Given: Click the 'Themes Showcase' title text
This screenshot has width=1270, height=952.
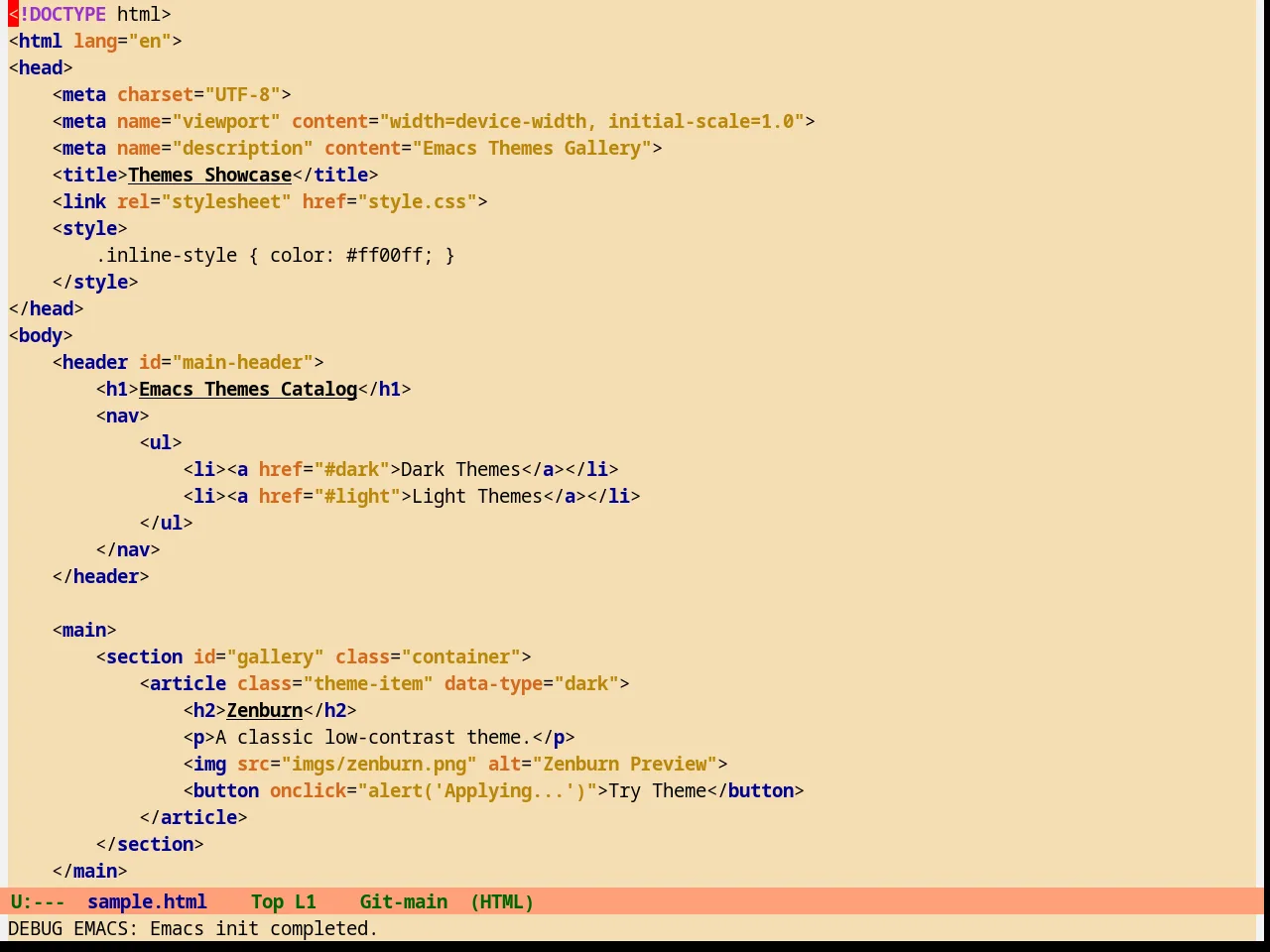Looking at the screenshot, I should pyautogui.click(x=210, y=175).
